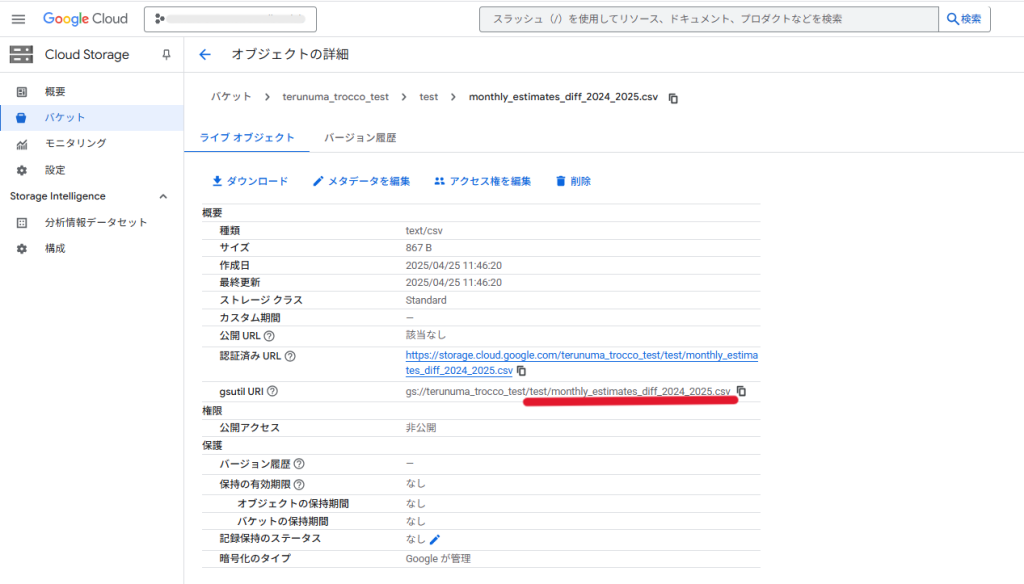Click the resource search input field
The height and width of the screenshot is (584, 1024).
[x=709, y=19]
